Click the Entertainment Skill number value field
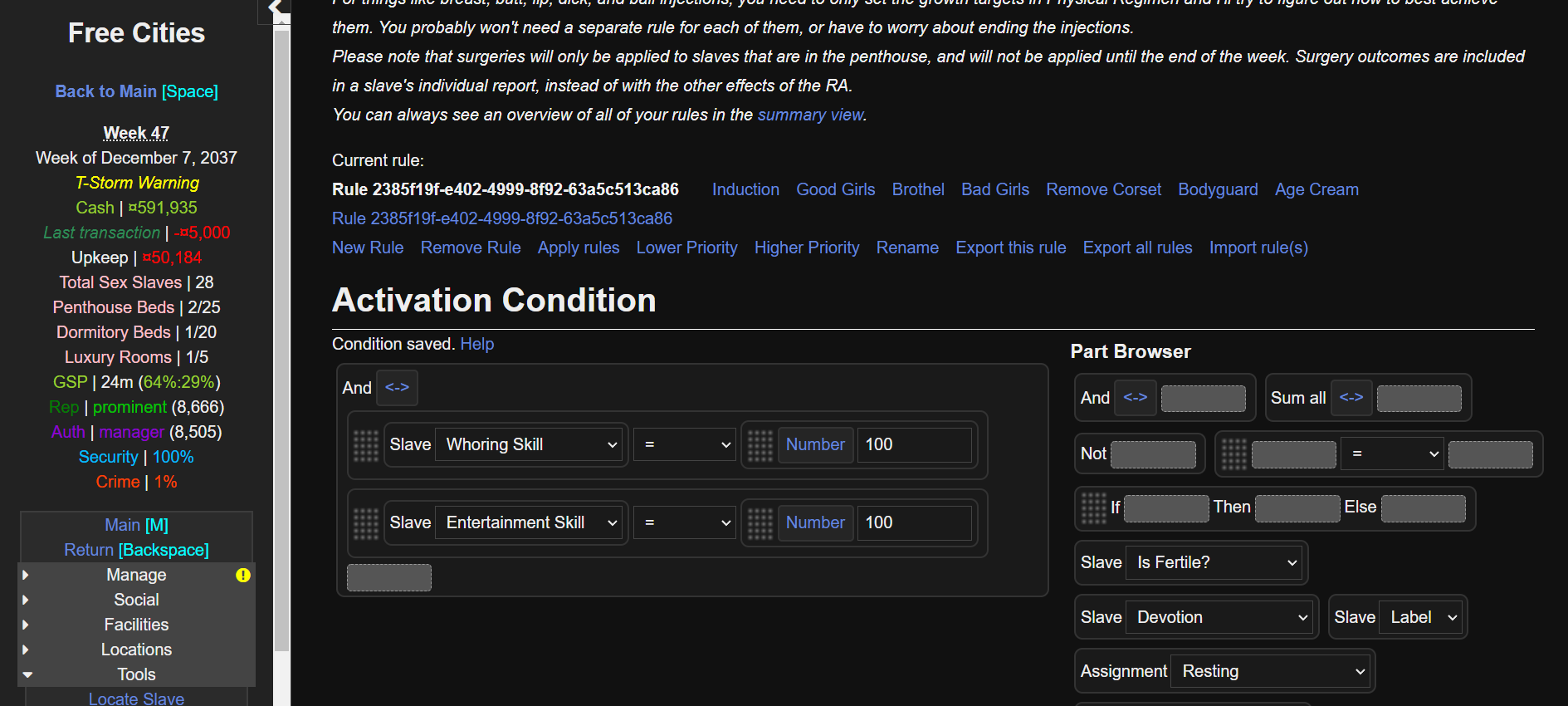Image resolution: width=1568 pixels, height=706 pixels. click(913, 523)
